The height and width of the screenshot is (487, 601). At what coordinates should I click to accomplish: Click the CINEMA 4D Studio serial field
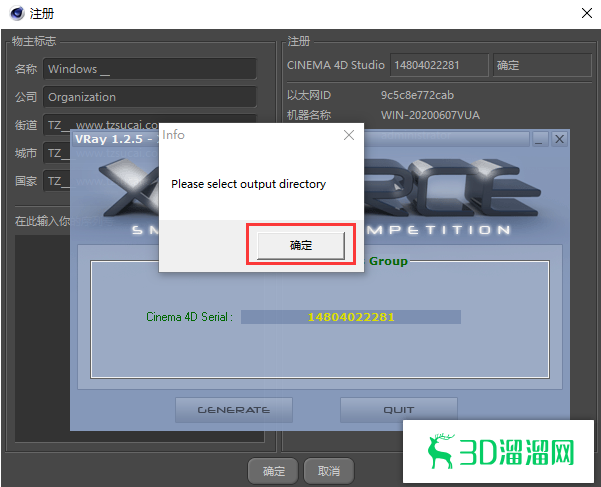439,65
